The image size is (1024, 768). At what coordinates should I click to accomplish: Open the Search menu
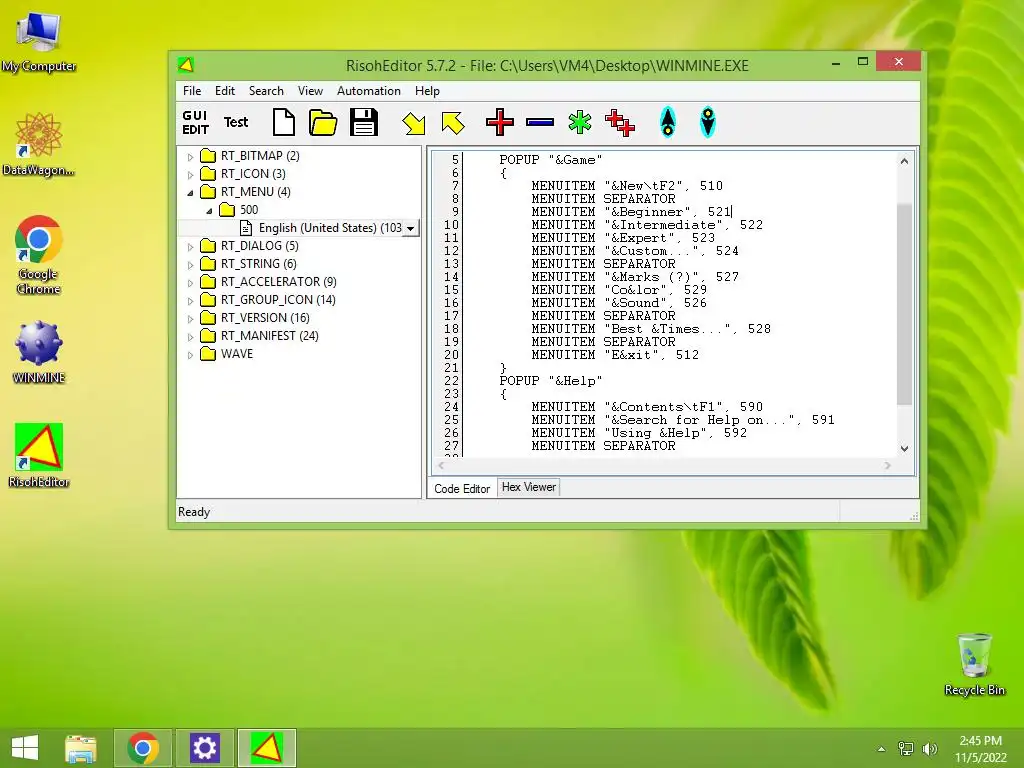266,91
